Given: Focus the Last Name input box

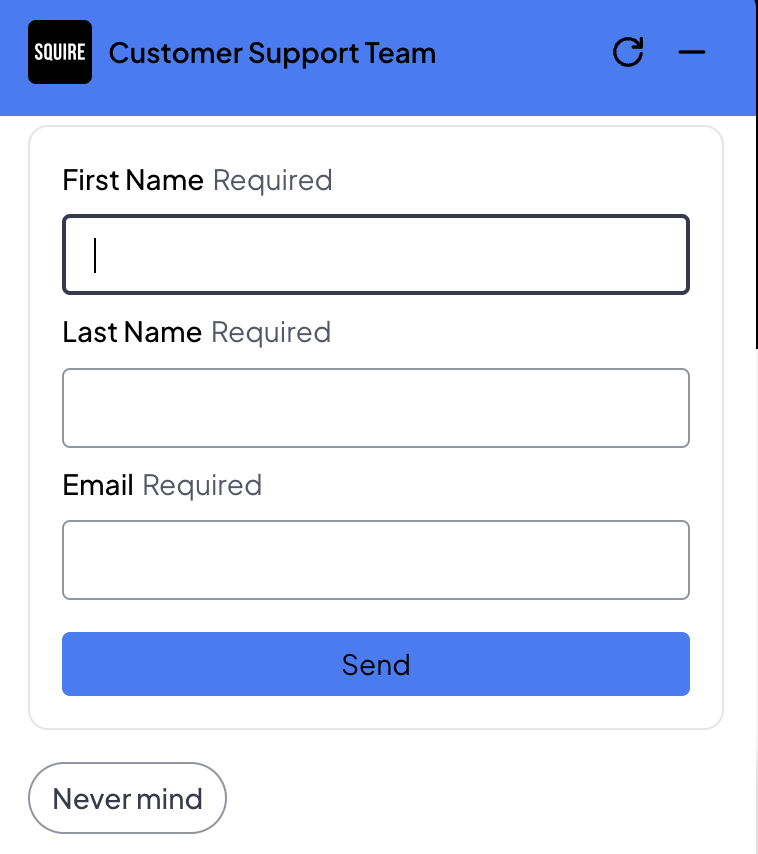Looking at the screenshot, I should tap(376, 407).
